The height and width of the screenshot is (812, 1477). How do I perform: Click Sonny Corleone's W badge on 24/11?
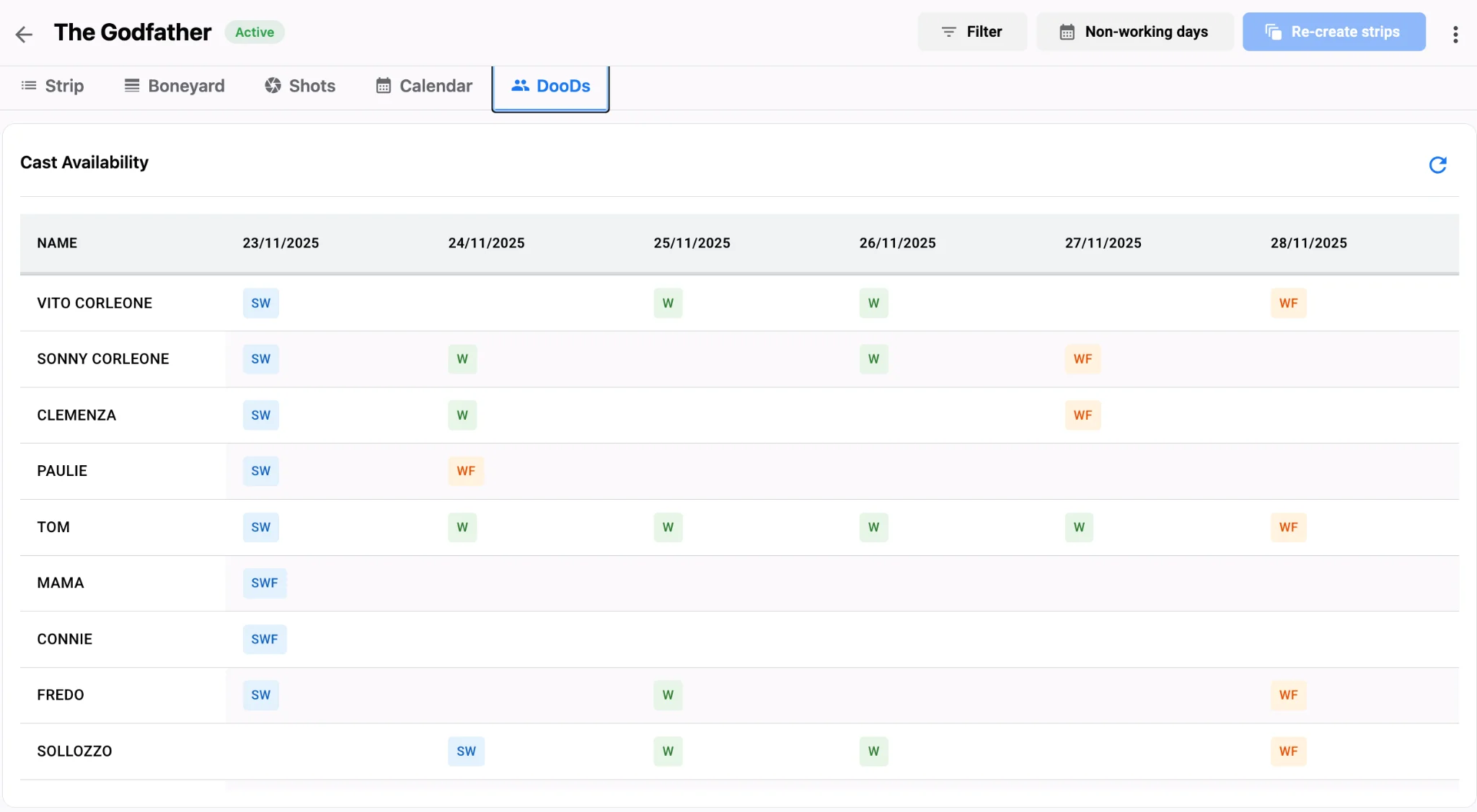(x=462, y=359)
